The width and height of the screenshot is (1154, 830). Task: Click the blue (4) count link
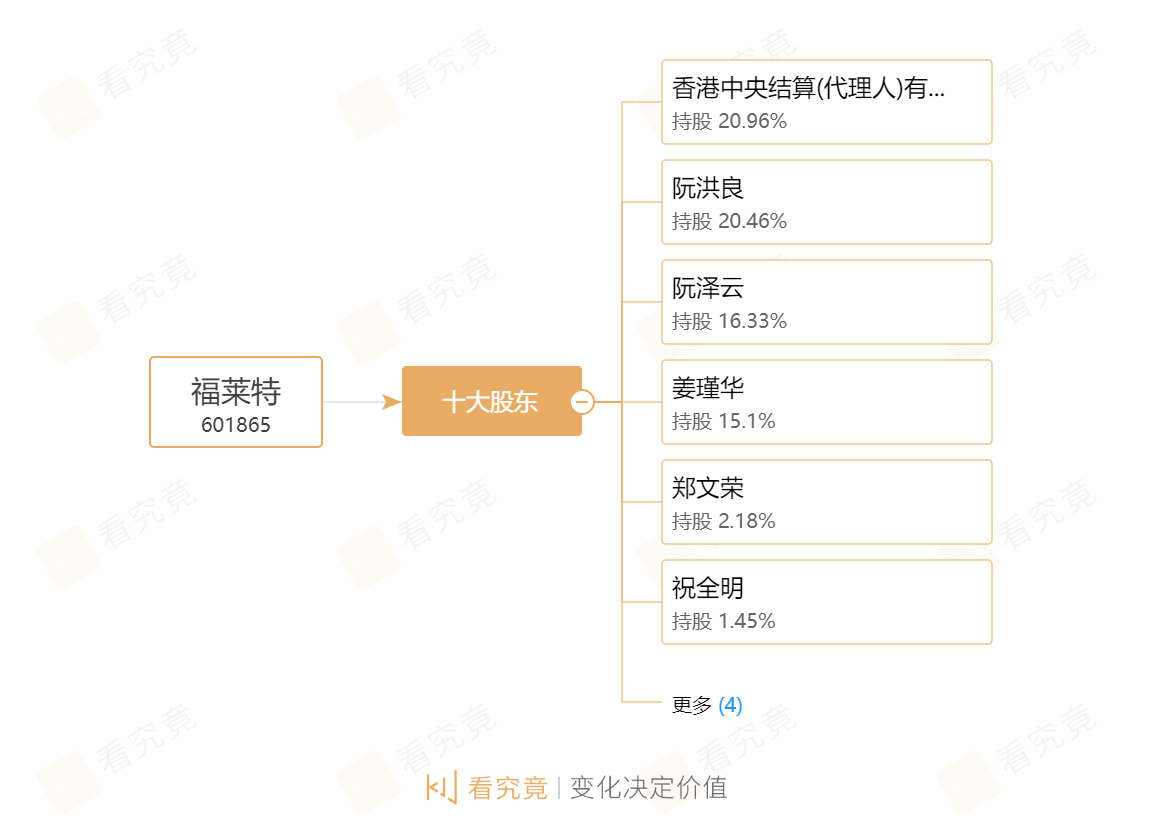click(730, 705)
